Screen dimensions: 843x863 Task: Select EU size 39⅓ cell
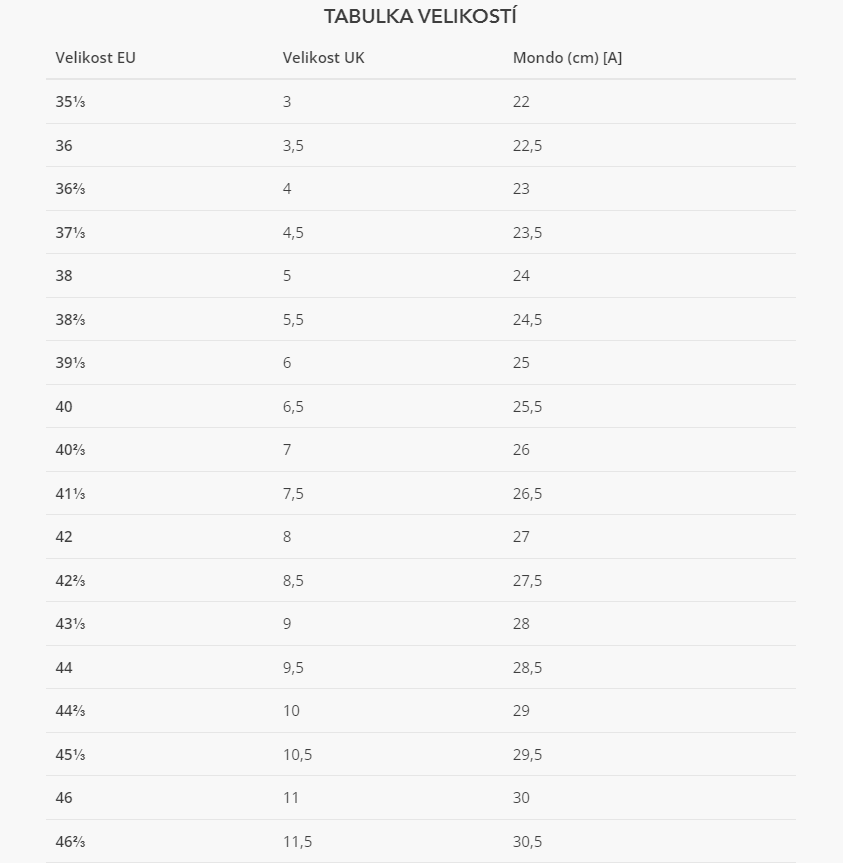coord(70,363)
